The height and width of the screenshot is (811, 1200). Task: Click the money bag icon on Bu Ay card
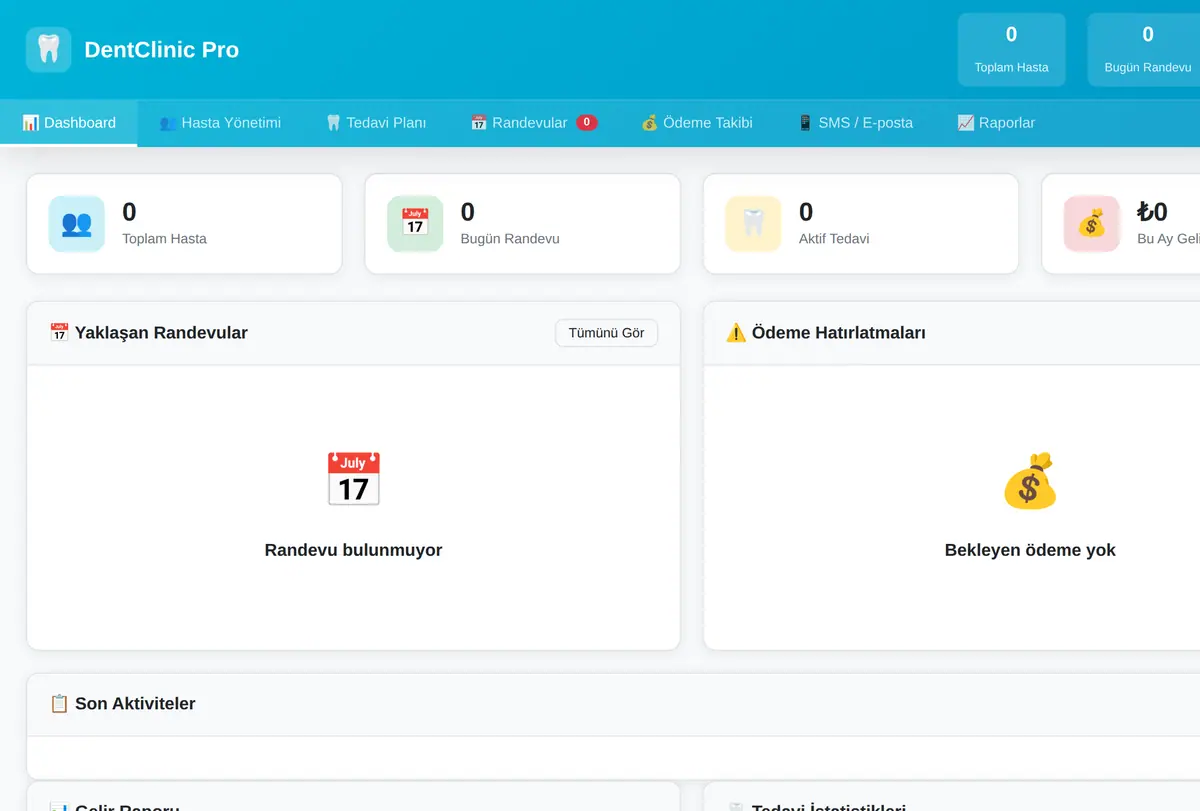pos(1091,223)
